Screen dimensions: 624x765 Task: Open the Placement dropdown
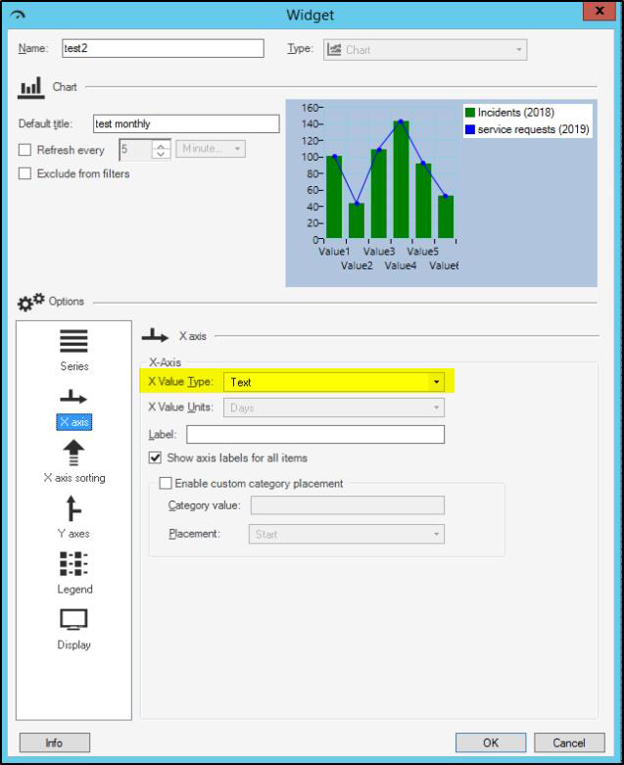(x=436, y=534)
